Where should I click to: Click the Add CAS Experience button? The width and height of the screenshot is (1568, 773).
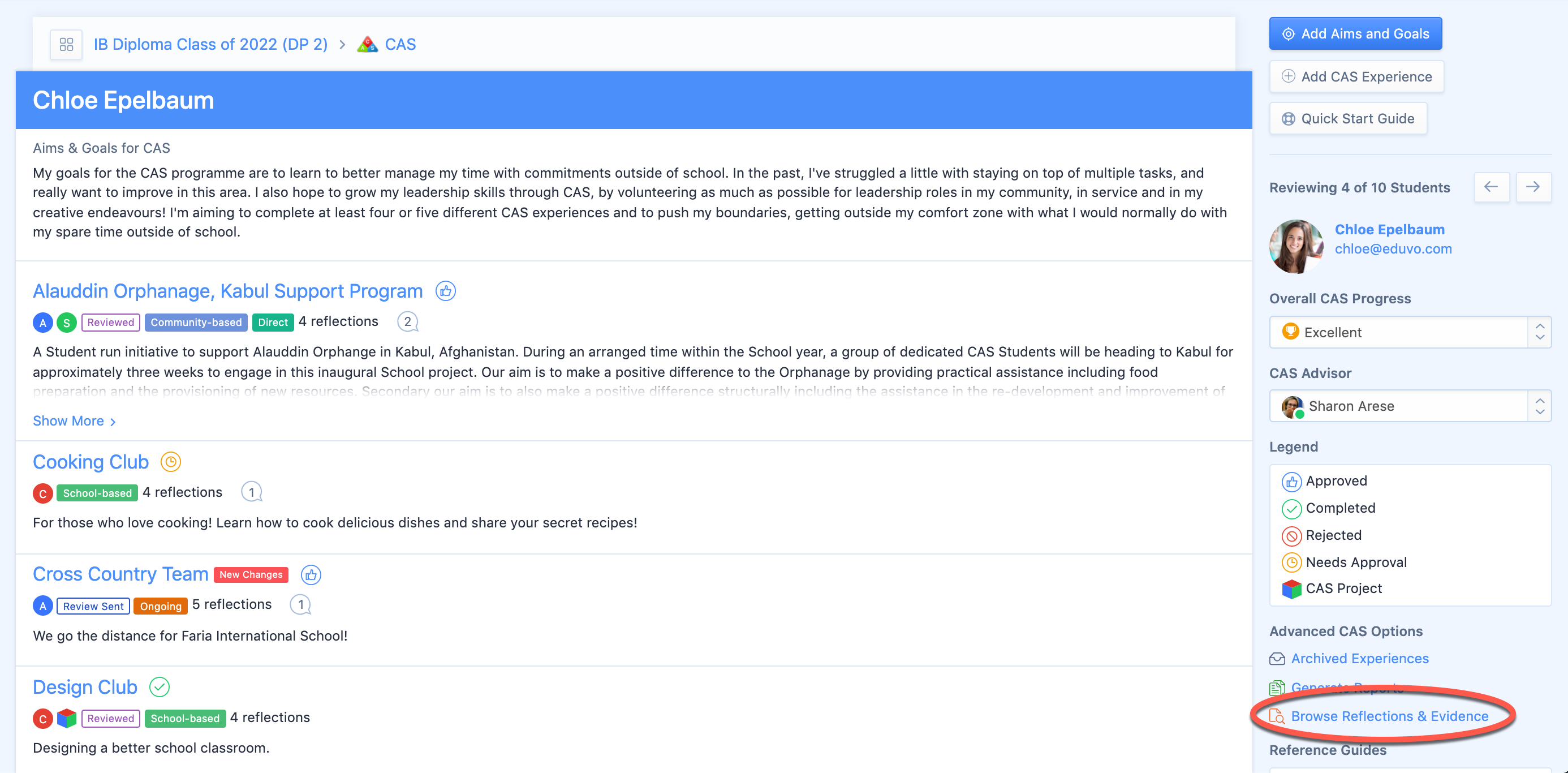pyautogui.click(x=1357, y=77)
